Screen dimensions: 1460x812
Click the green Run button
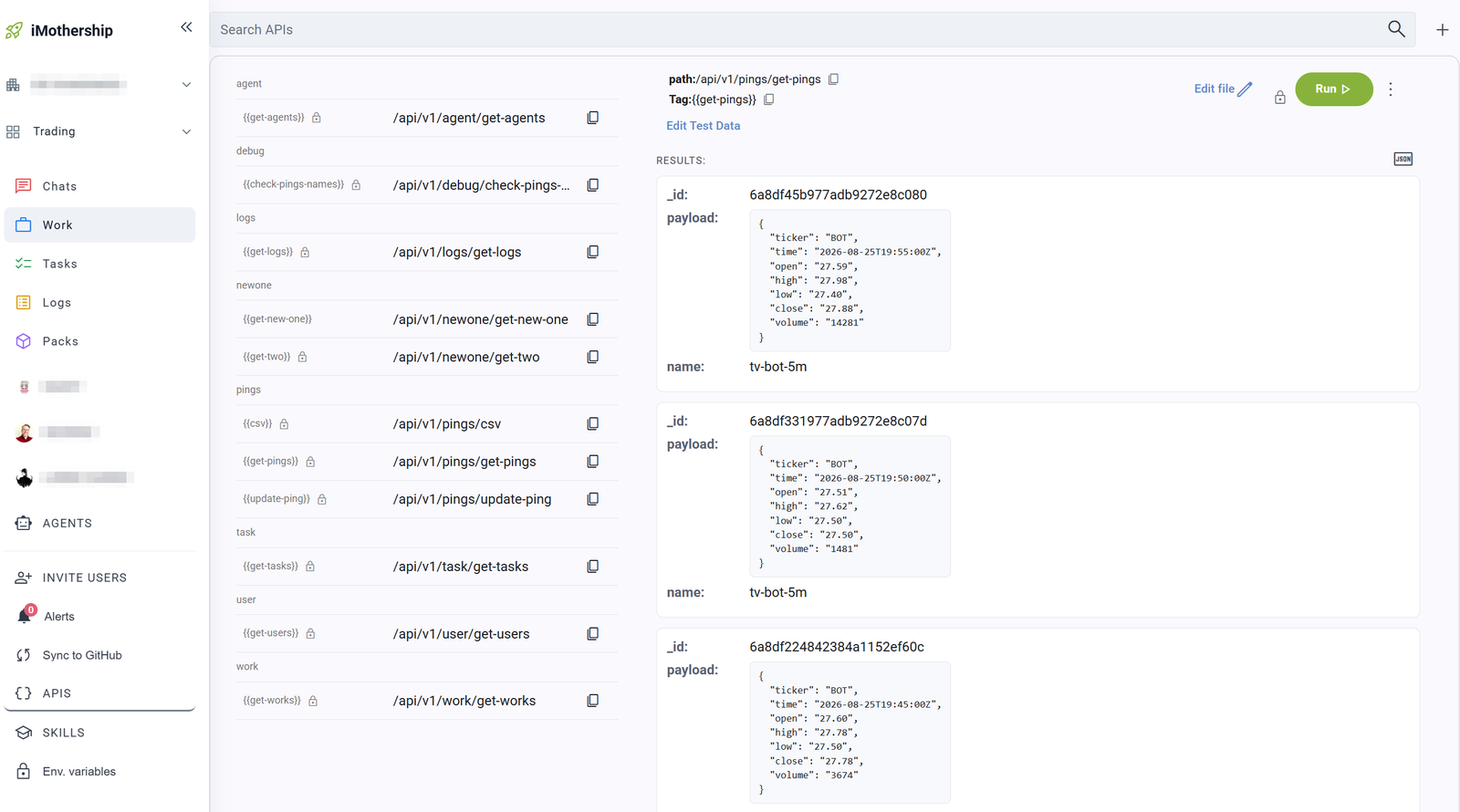(x=1333, y=88)
